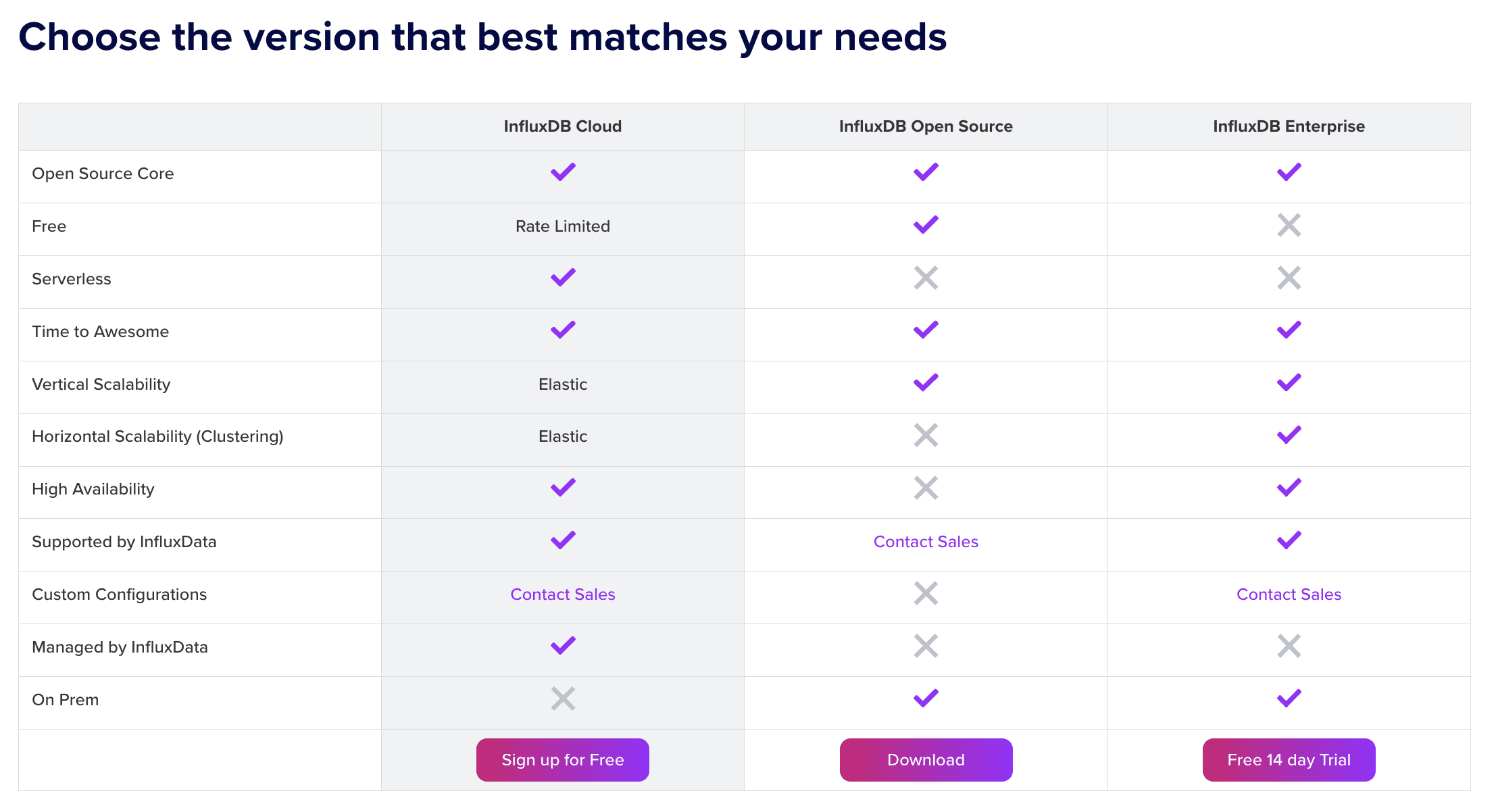Click the Cloud X icon for On Prem

(x=562, y=699)
